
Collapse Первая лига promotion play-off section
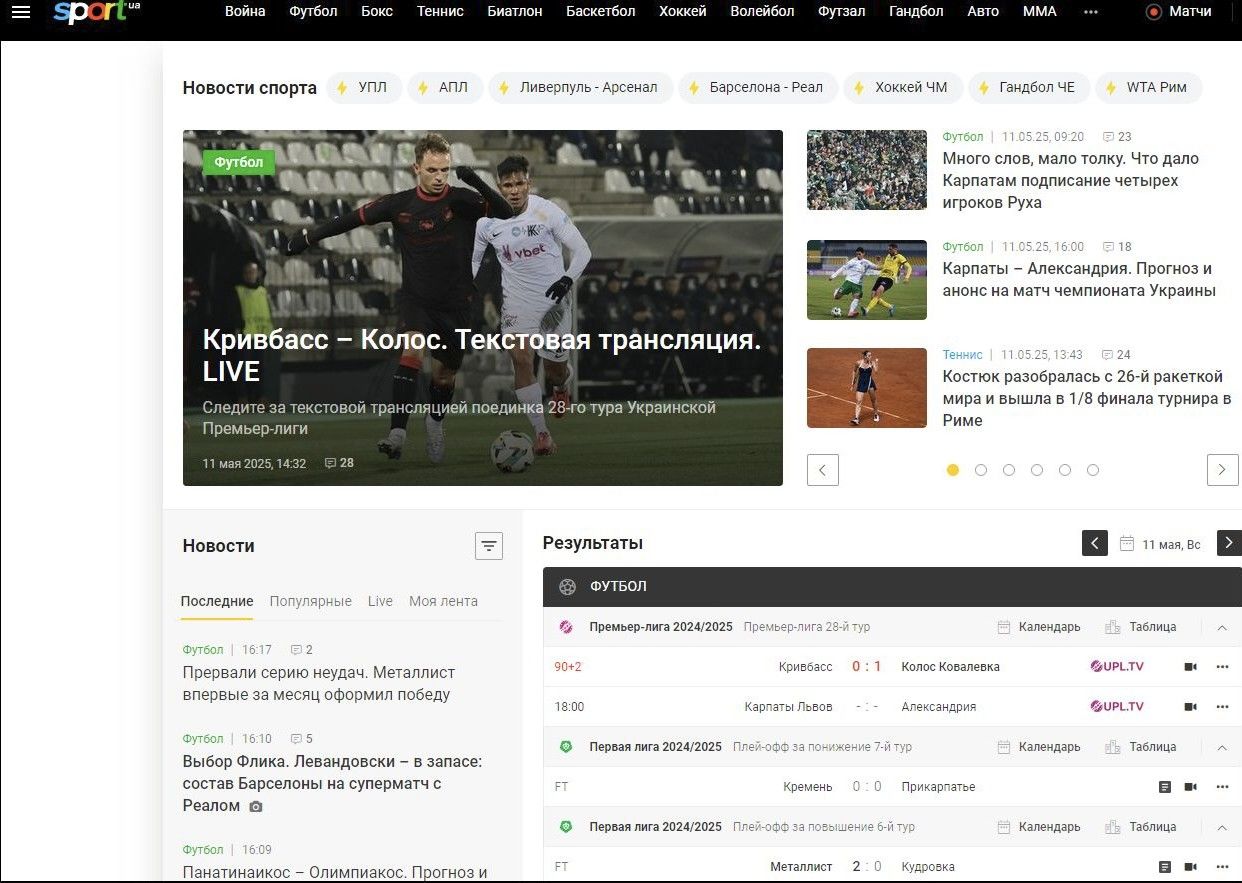tap(1222, 827)
